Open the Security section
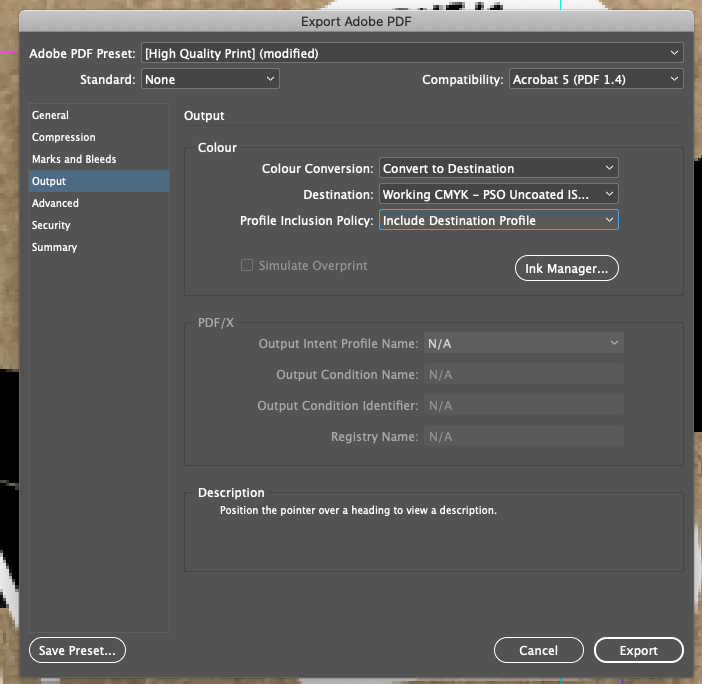Viewport: 702px width, 684px height. (x=99, y=225)
